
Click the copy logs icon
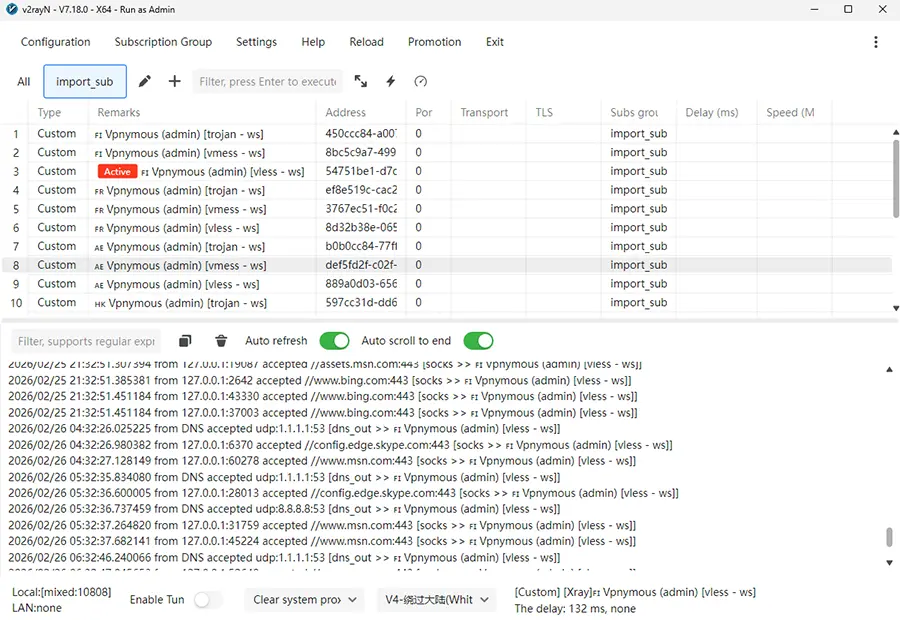point(184,340)
